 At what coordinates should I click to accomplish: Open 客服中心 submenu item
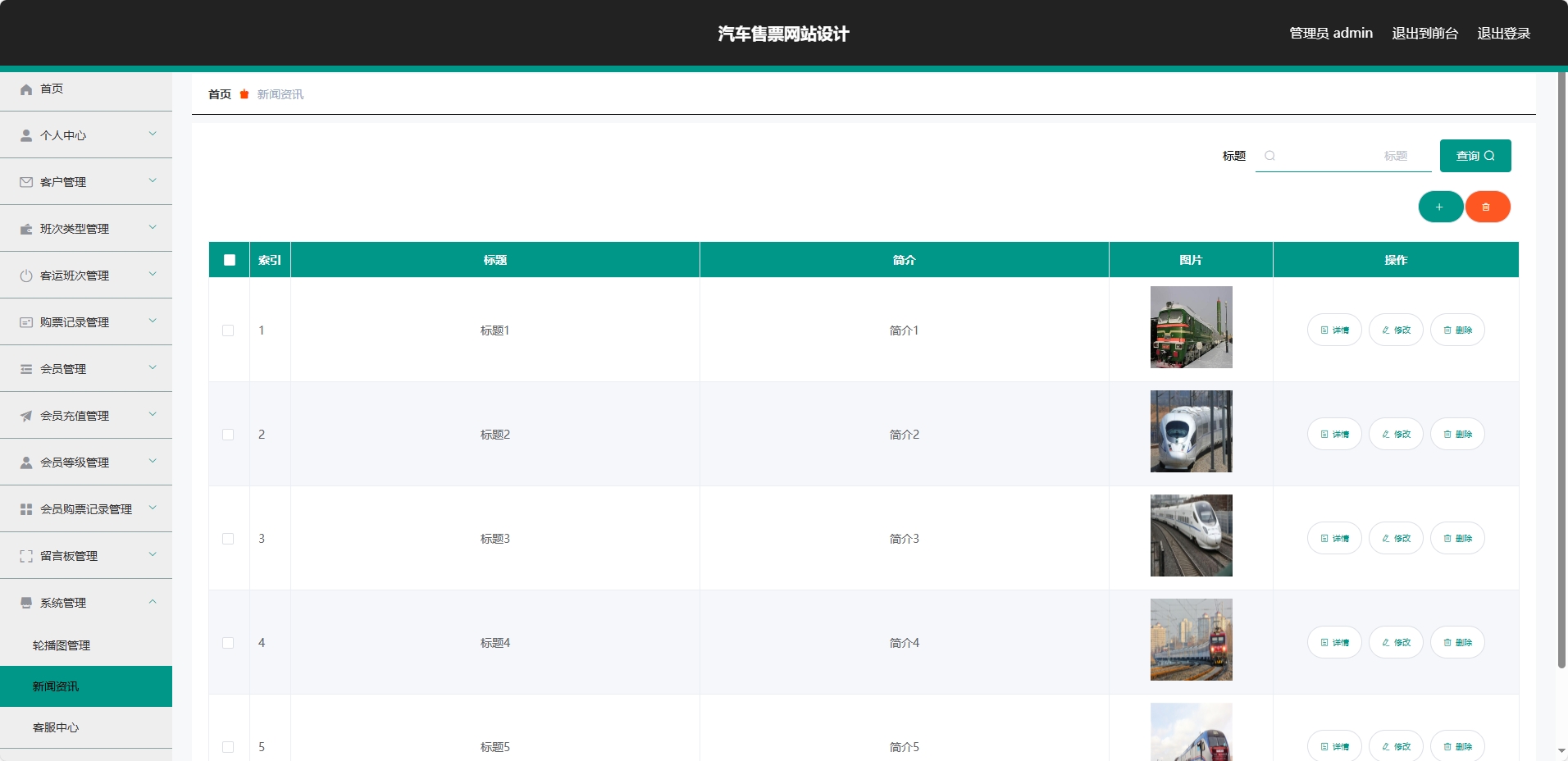tap(86, 727)
